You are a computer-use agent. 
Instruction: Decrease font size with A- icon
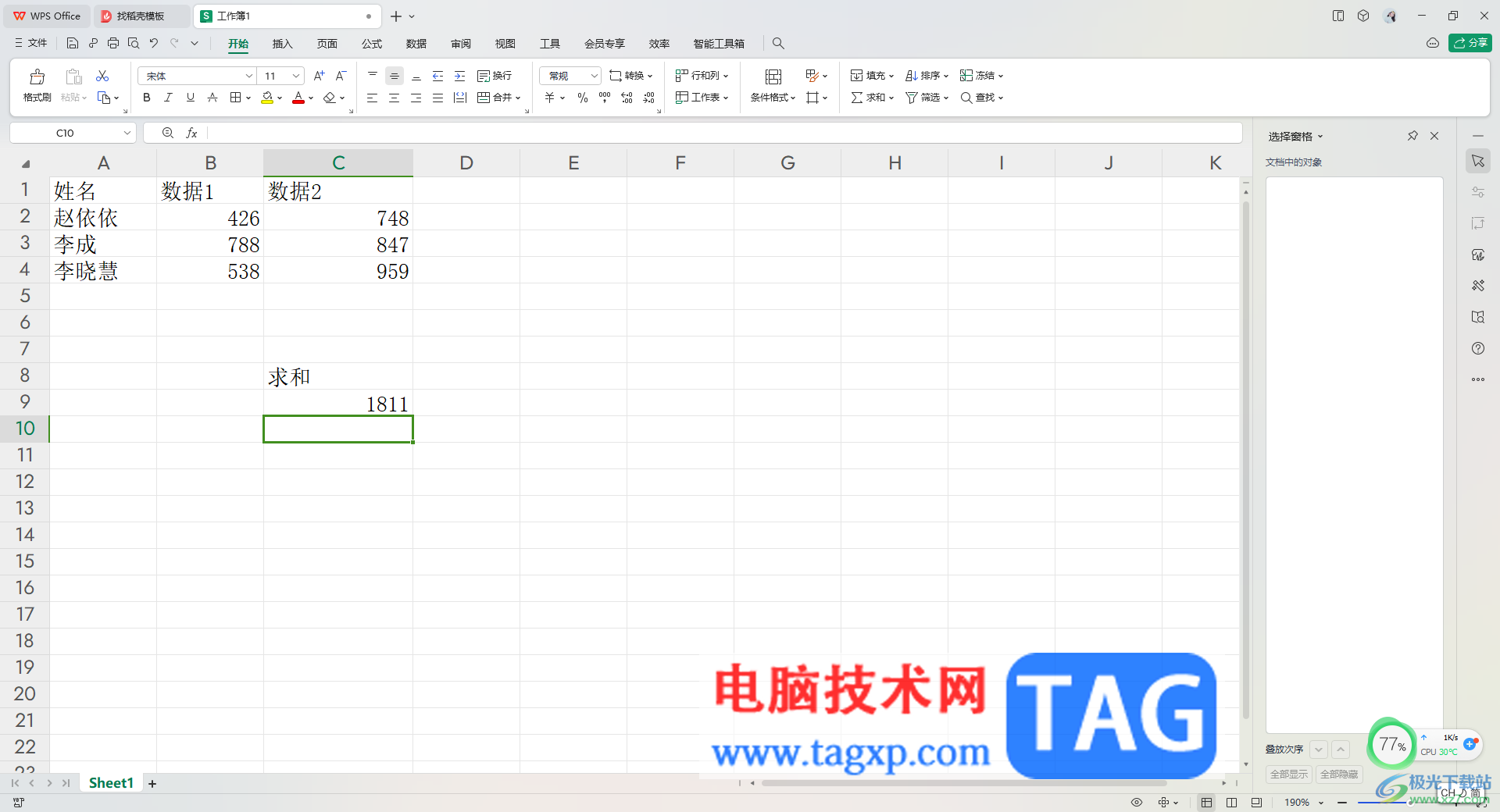pos(341,76)
